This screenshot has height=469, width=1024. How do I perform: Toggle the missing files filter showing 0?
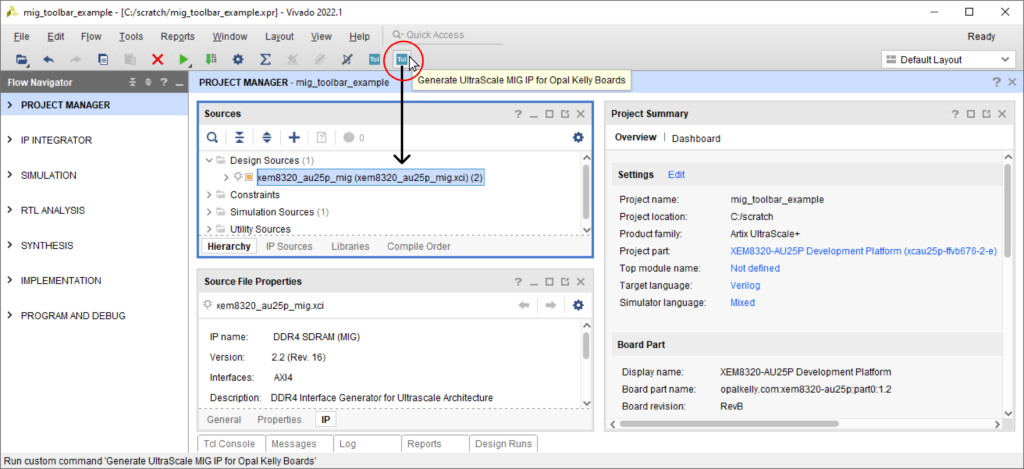[x=354, y=137]
